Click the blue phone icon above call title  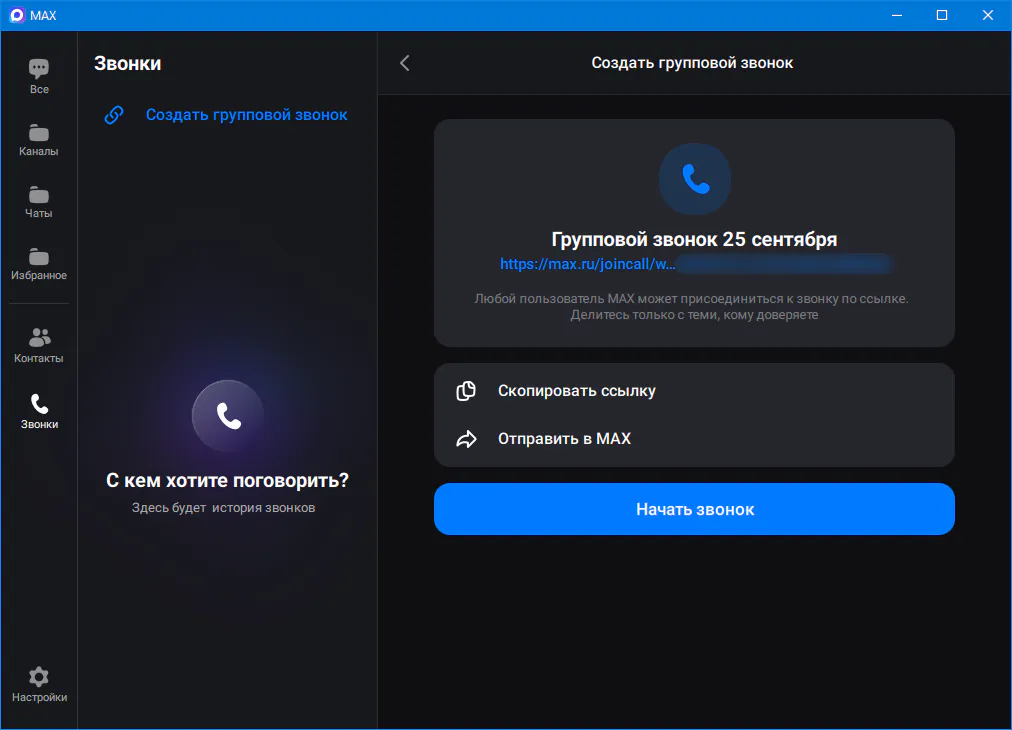[x=694, y=179]
